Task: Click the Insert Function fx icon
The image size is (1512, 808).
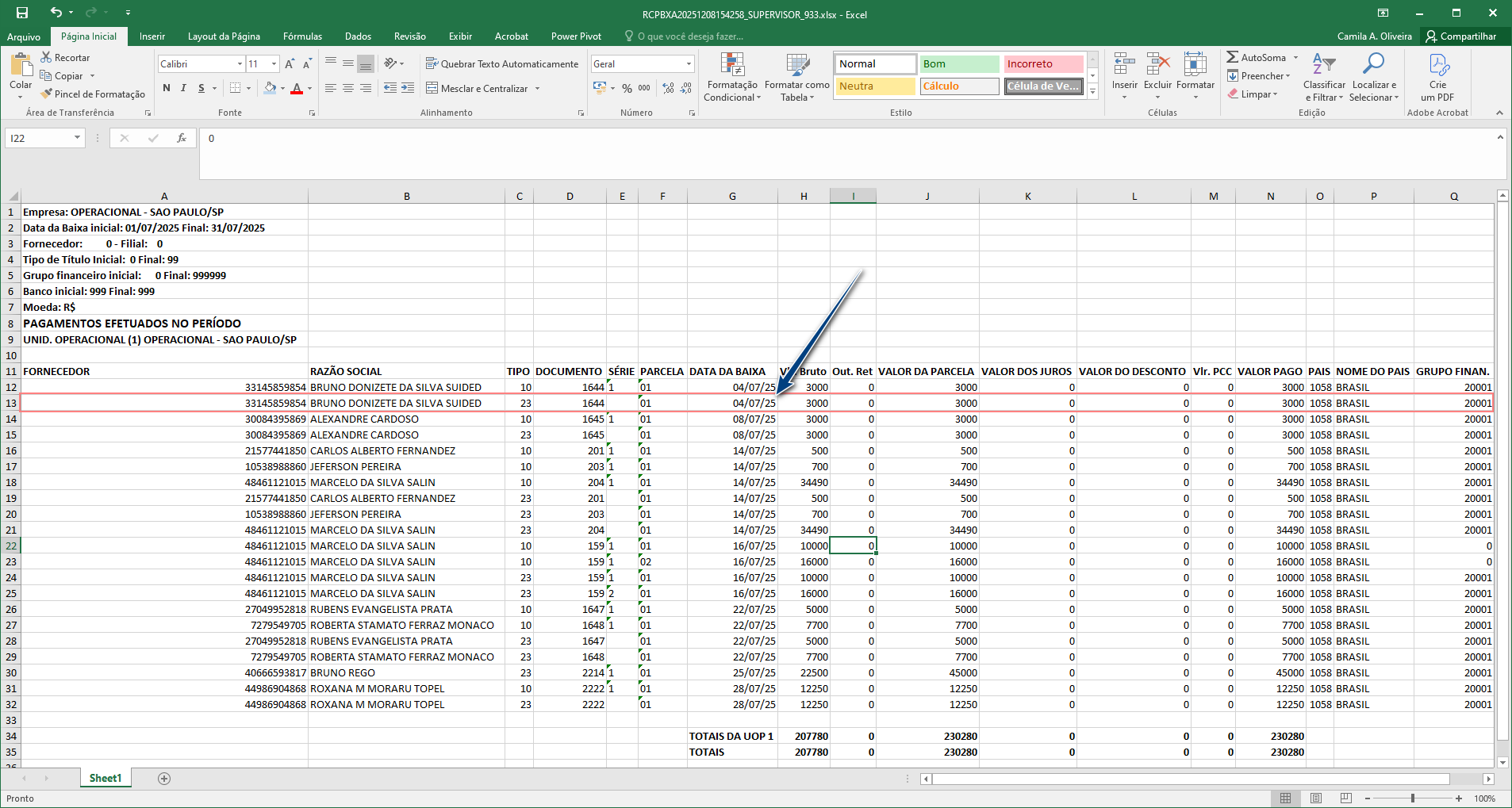Action: (x=182, y=138)
